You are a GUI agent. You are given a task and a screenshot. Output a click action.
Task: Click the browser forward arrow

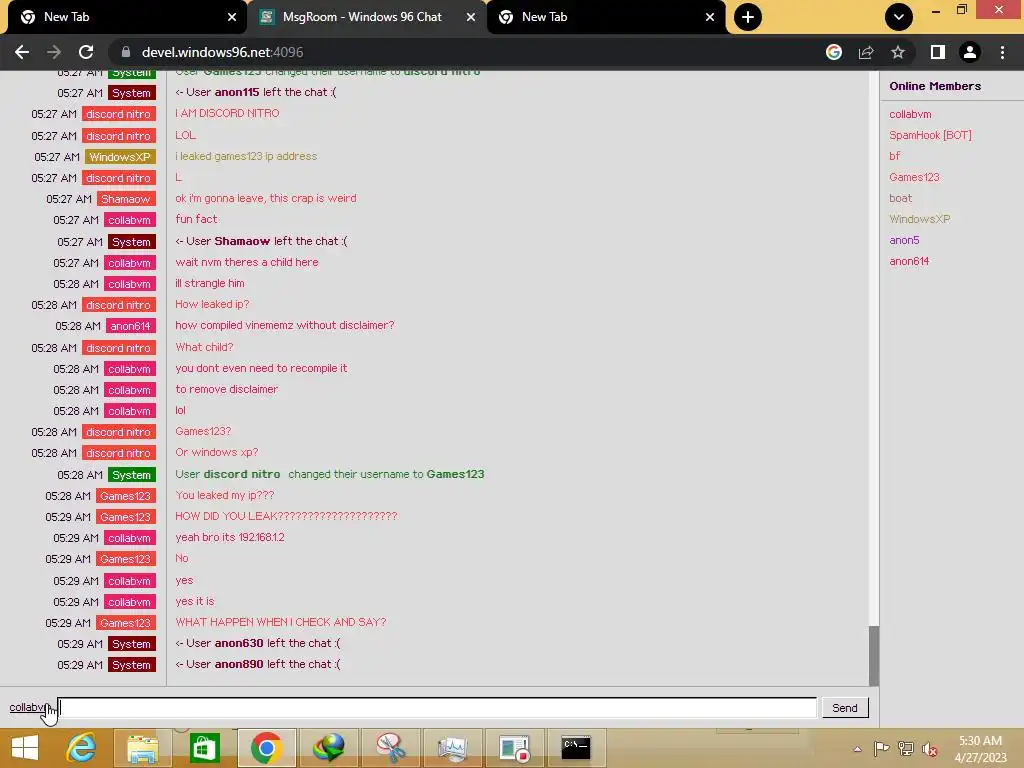pyautogui.click(x=54, y=52)
